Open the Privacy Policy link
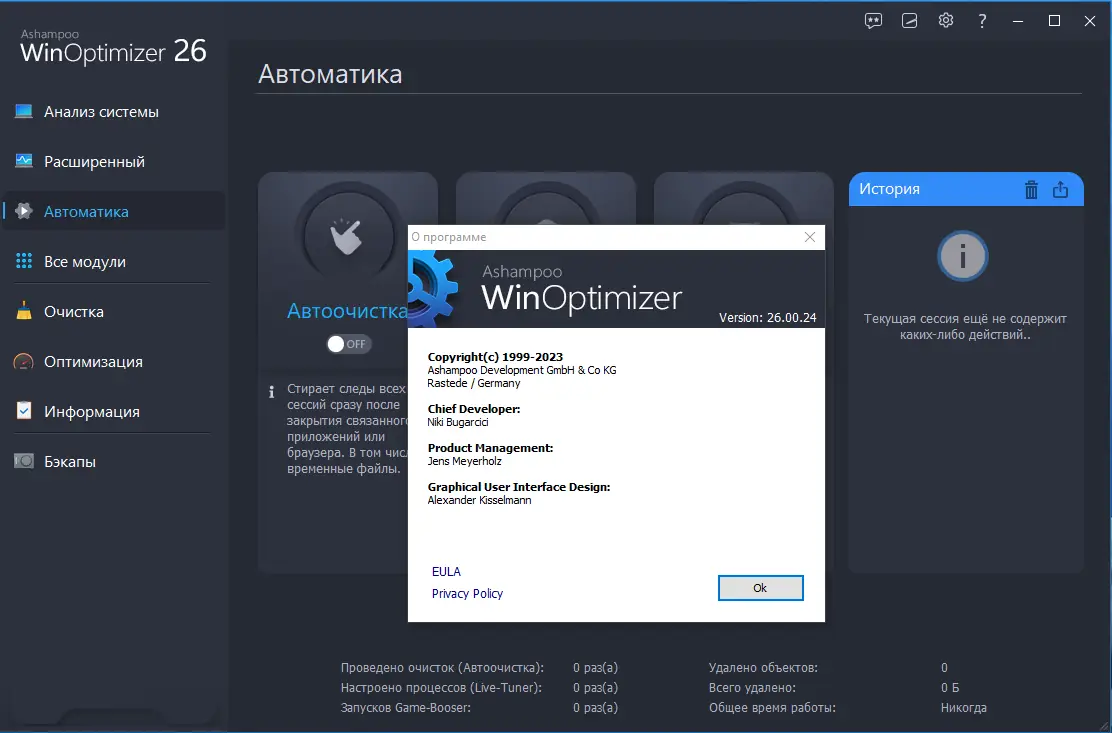Screen dimensions: 1112x733 467,593
